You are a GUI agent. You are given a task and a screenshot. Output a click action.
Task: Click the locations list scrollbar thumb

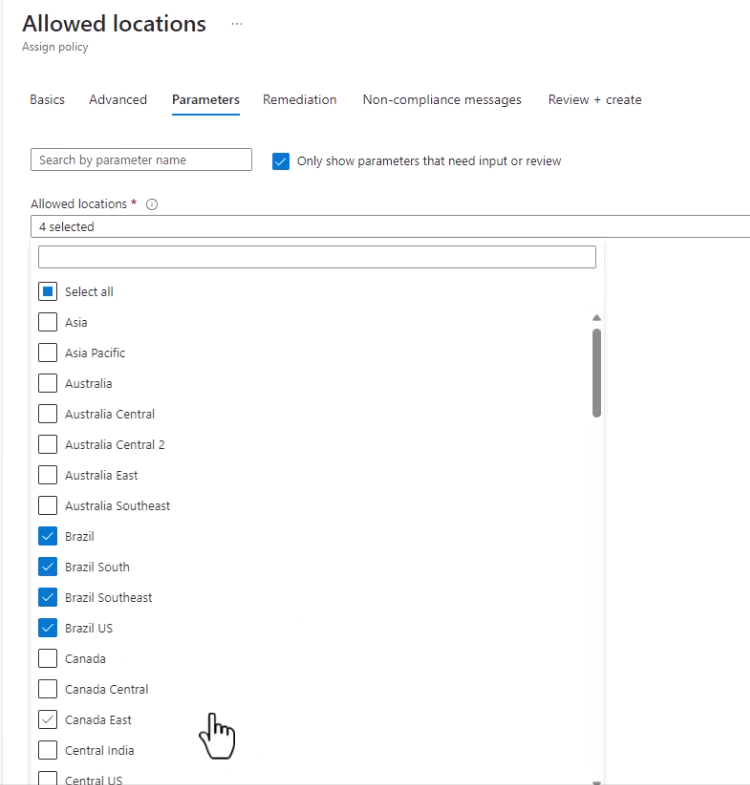click(x=596, y=373)
